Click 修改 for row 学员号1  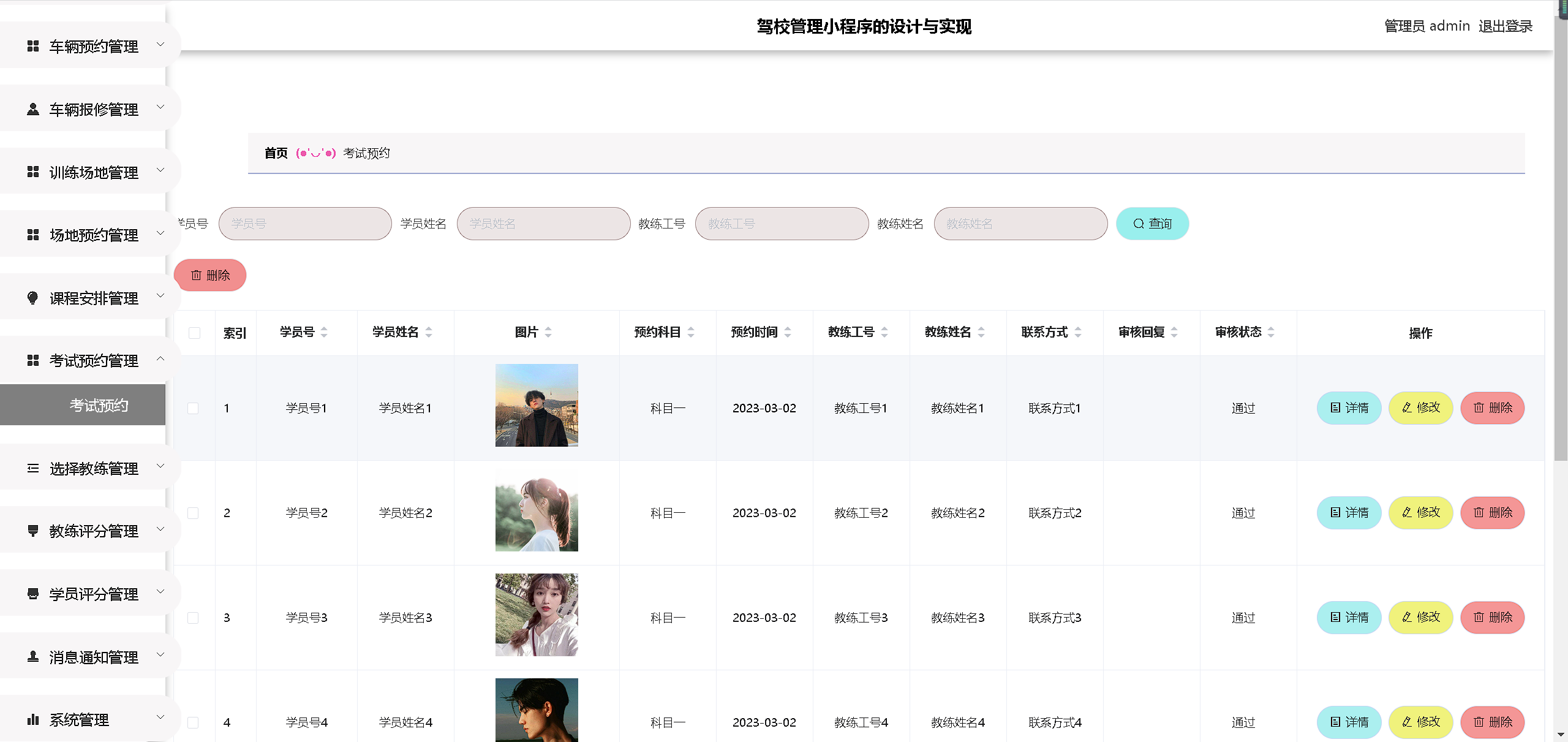point(1420,408)
